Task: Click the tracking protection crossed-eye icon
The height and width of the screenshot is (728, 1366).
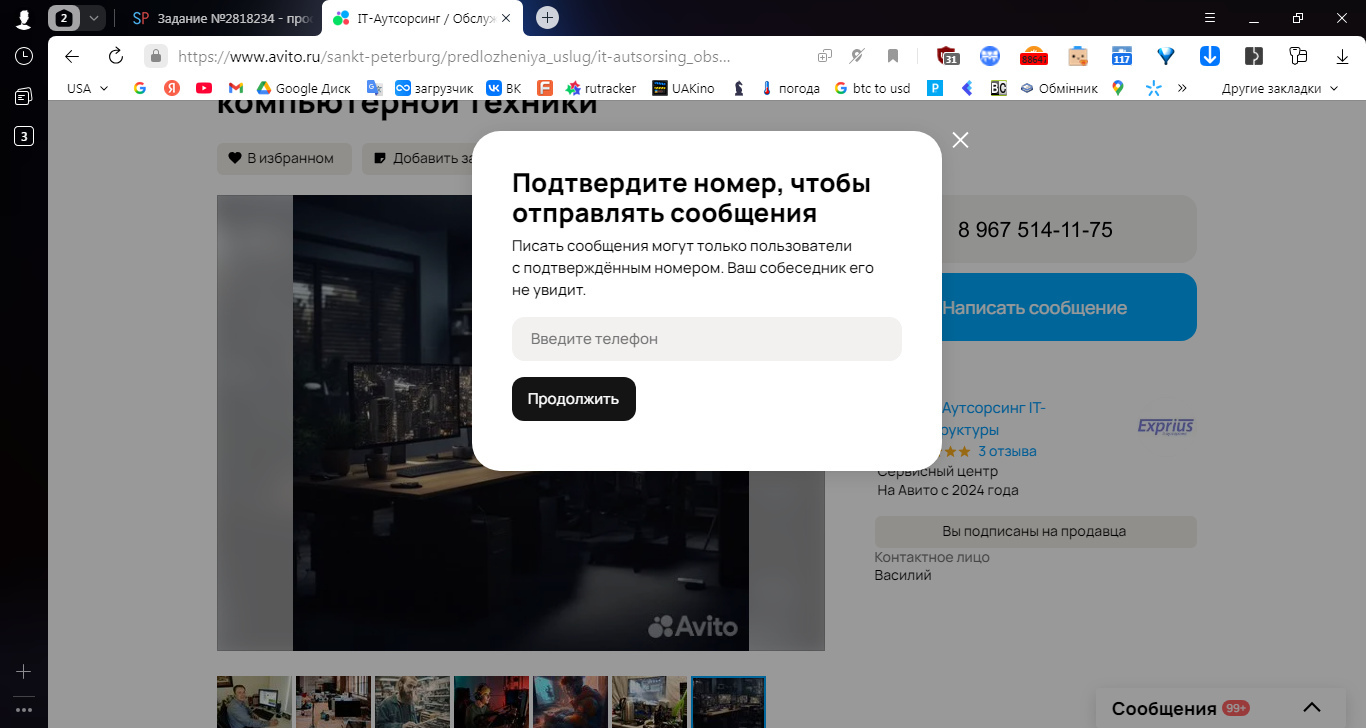Action: [x=857, y=56]
